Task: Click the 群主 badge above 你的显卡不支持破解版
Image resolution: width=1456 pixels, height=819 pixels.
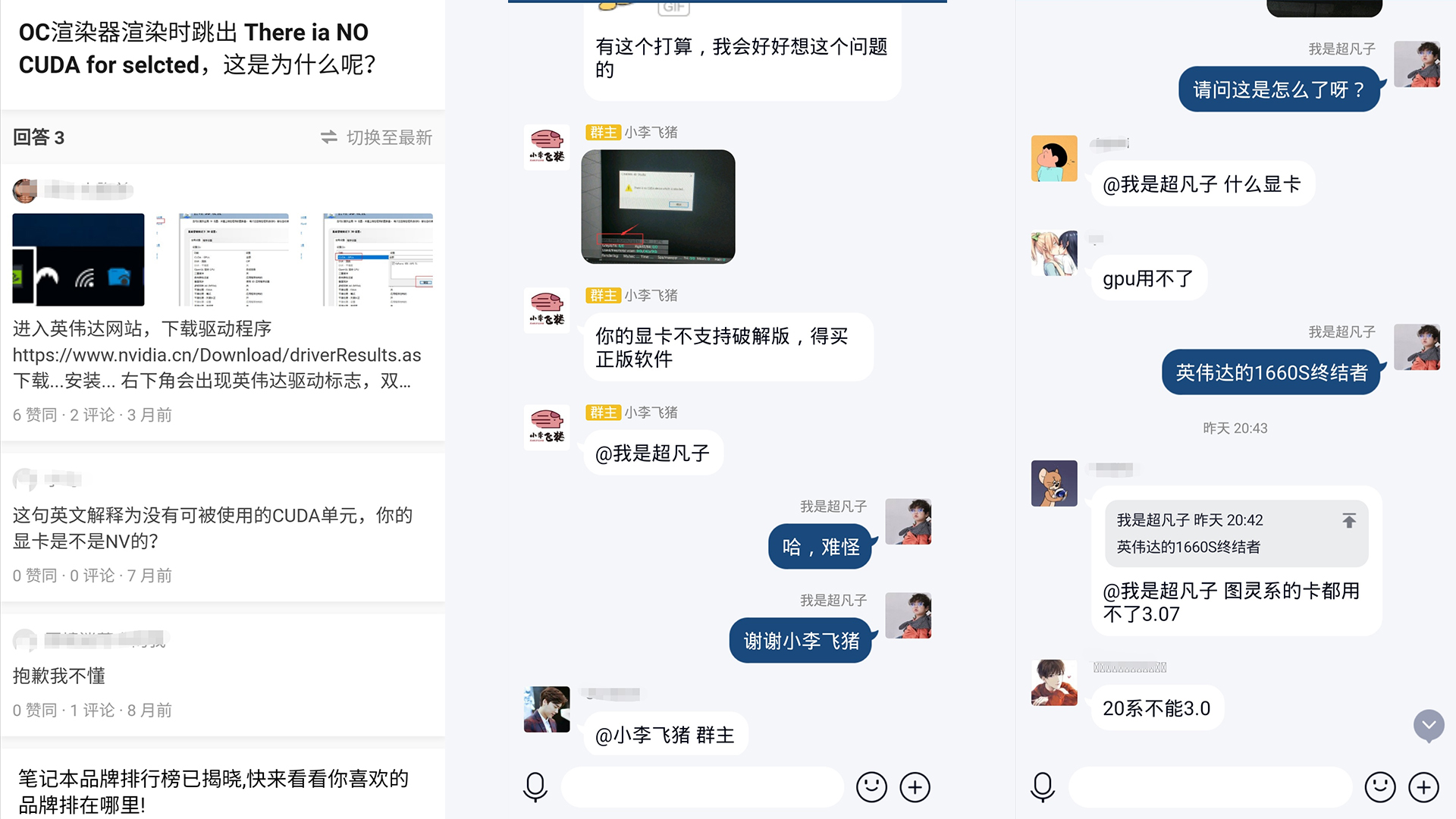Action: coord(604,295)
